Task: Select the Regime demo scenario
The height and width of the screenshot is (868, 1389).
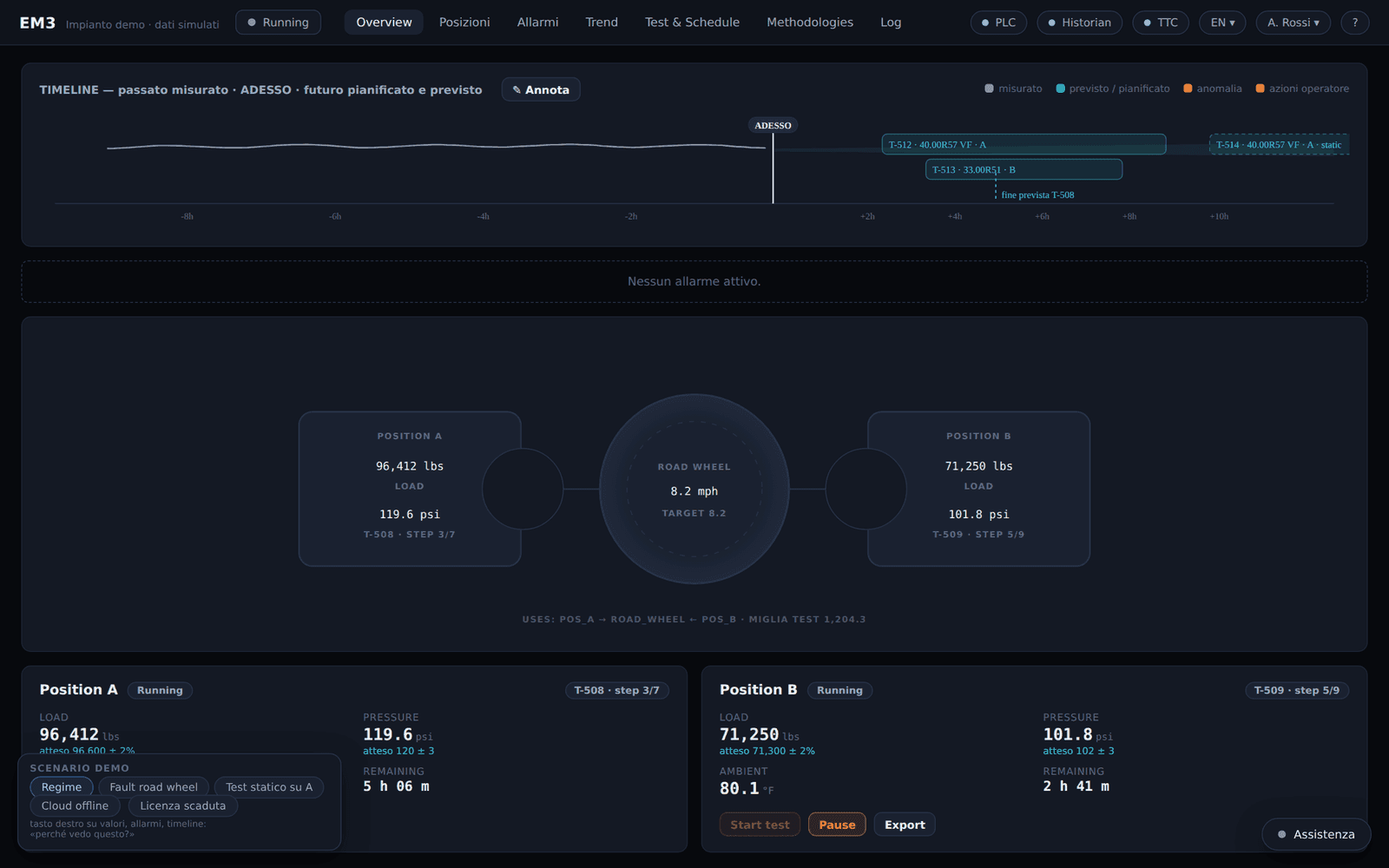Action: (x=62, y=787)
